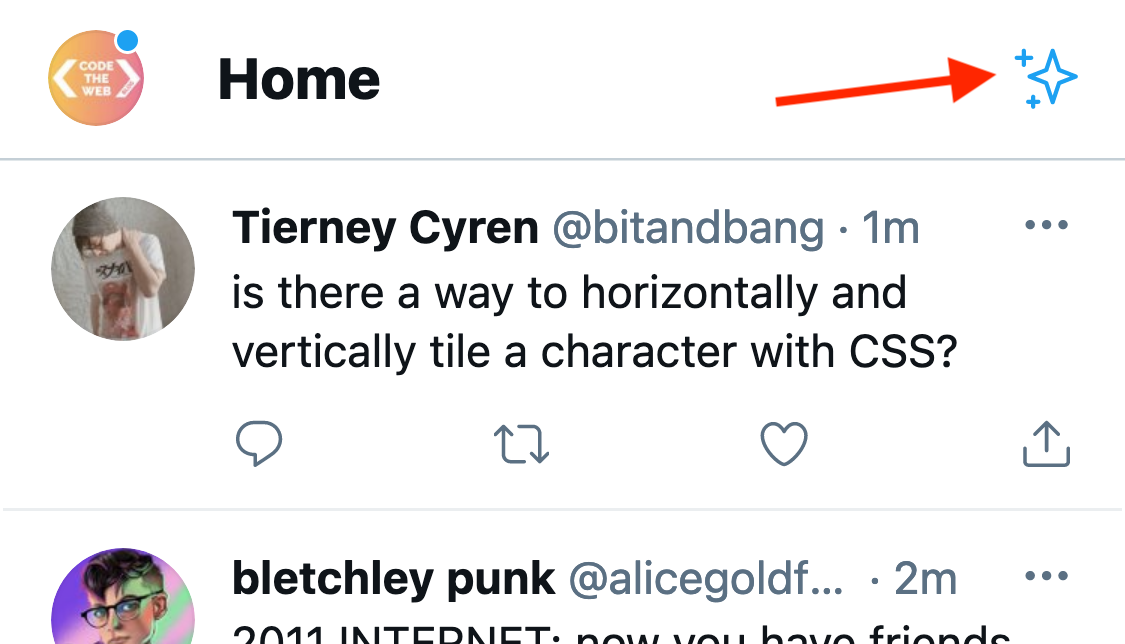Open the more options menu on Tierney Cyren's tweet
The height and width of the screenshot is (644, 1125).
1047,224
